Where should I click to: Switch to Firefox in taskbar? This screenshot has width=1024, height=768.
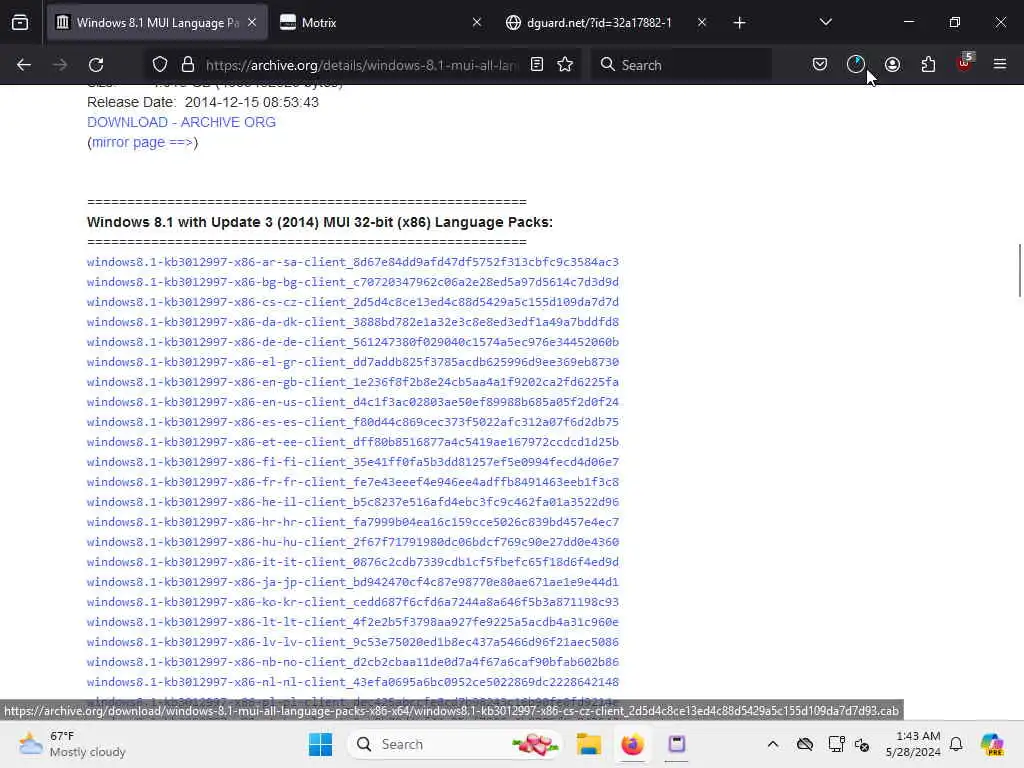(x=632, y=744)
